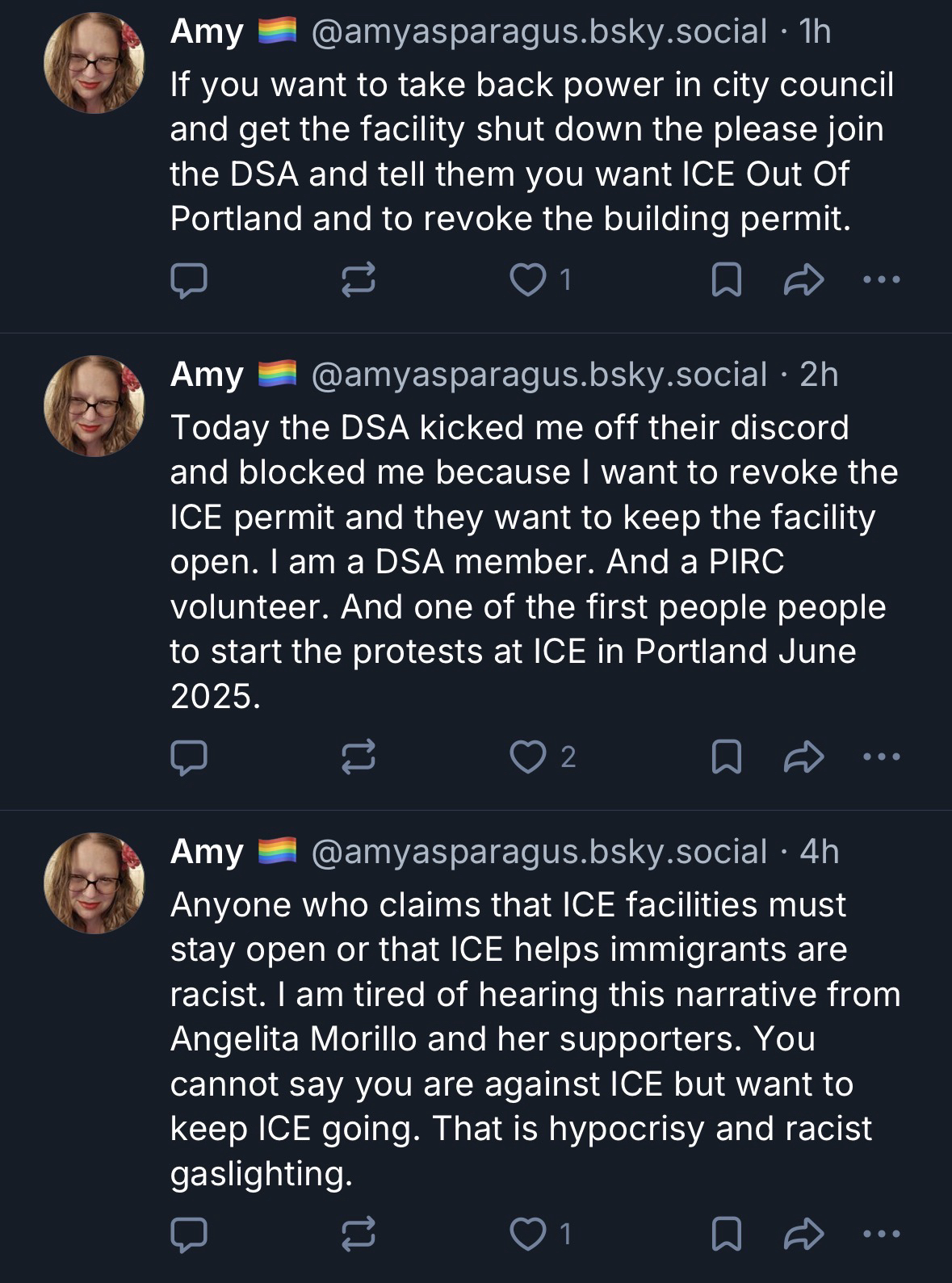Like the 1h-old post about city council
The width and height of the screenshot is (952, 1283).
[x=529, y=280]
